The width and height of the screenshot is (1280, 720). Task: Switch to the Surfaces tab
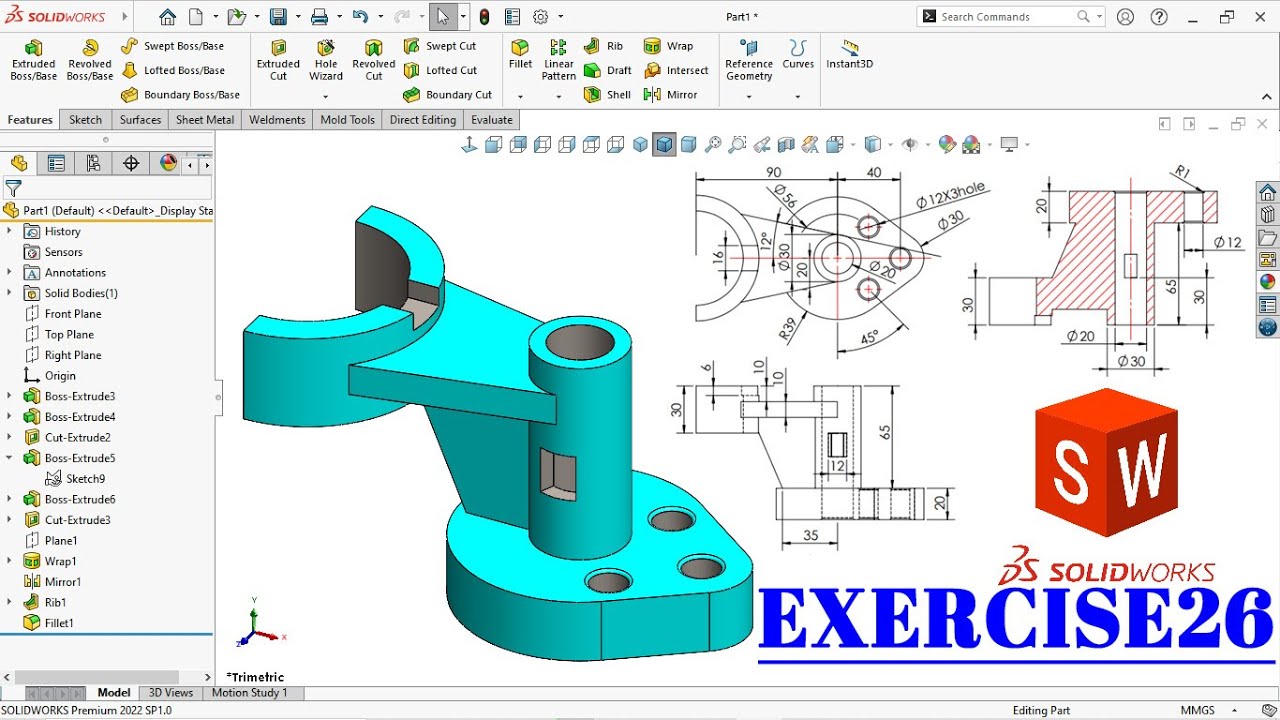[140, 120]
